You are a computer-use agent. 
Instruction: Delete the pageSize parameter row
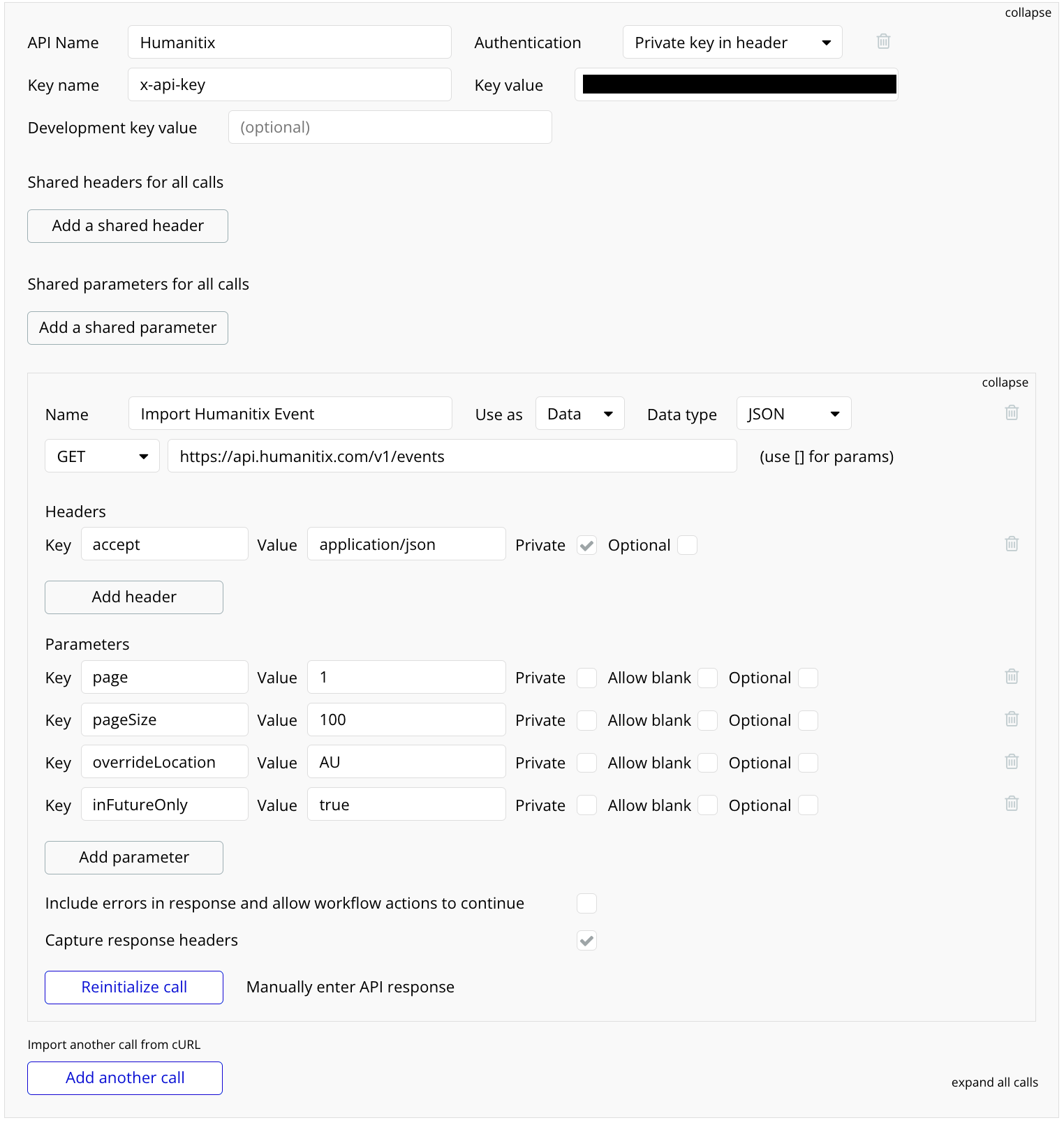tap(1012, 719)
